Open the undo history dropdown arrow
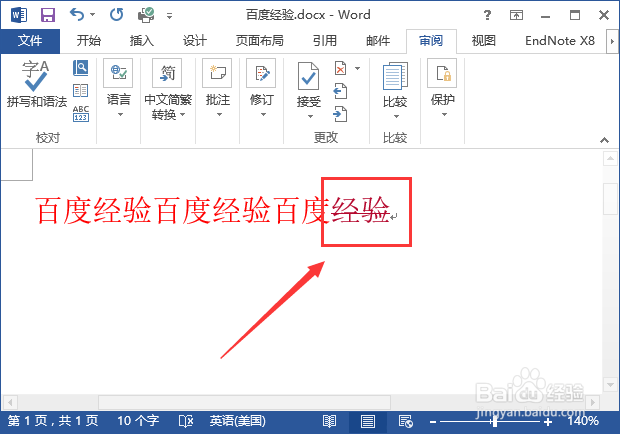Image resolution: width=620 pixels, height=434 pixels. tap(93, 15)
